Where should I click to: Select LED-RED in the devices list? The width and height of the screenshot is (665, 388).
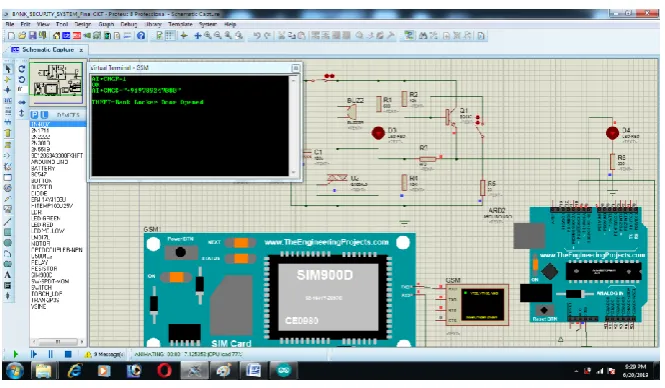click(x=42, y=225)
